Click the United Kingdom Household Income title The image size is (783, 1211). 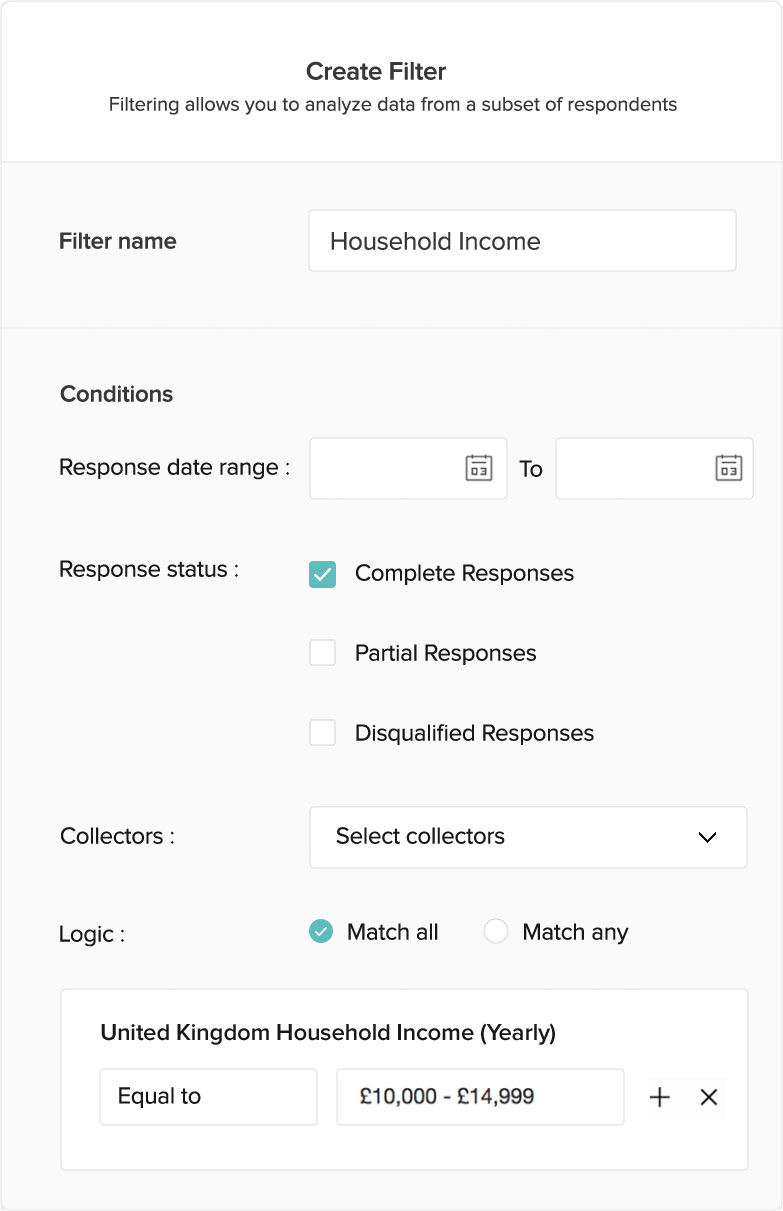point(328,1032)
